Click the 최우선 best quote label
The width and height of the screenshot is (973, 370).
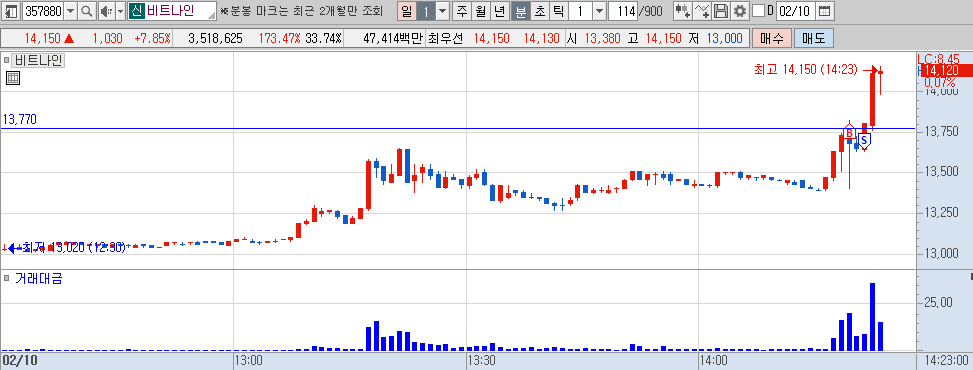(446, 38)
